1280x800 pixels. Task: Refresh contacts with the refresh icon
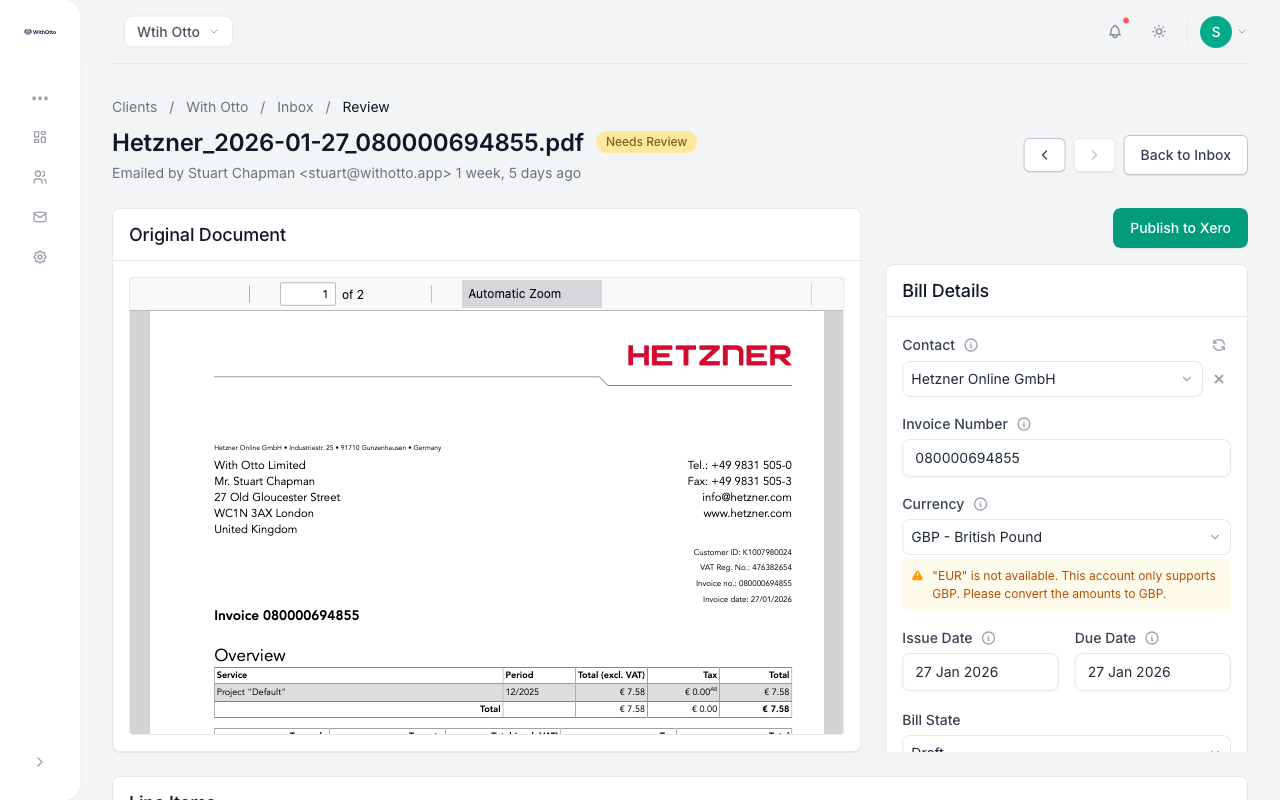point(1219,345)
